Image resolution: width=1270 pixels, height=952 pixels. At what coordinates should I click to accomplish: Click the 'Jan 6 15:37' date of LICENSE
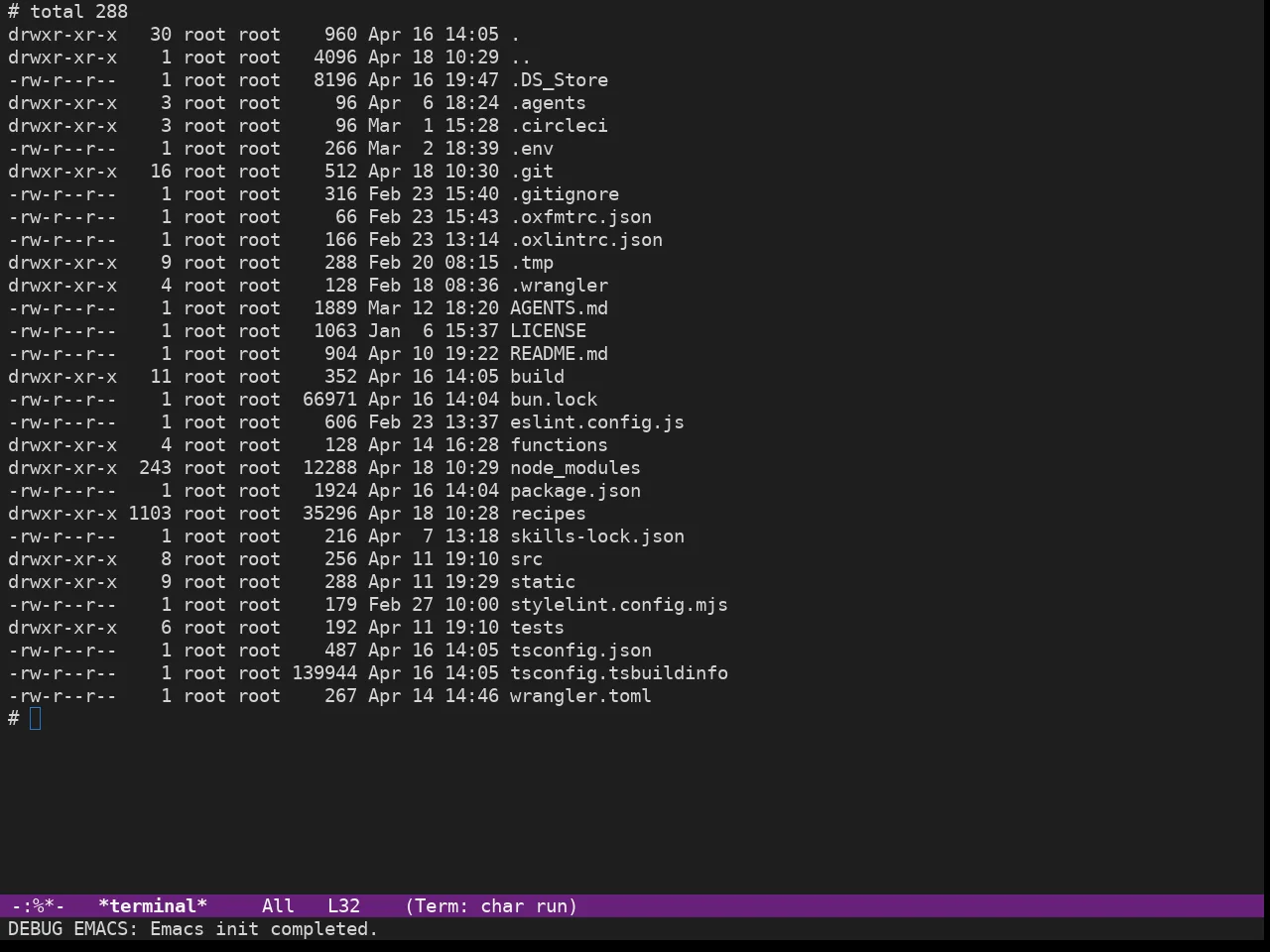coord(434,331)
